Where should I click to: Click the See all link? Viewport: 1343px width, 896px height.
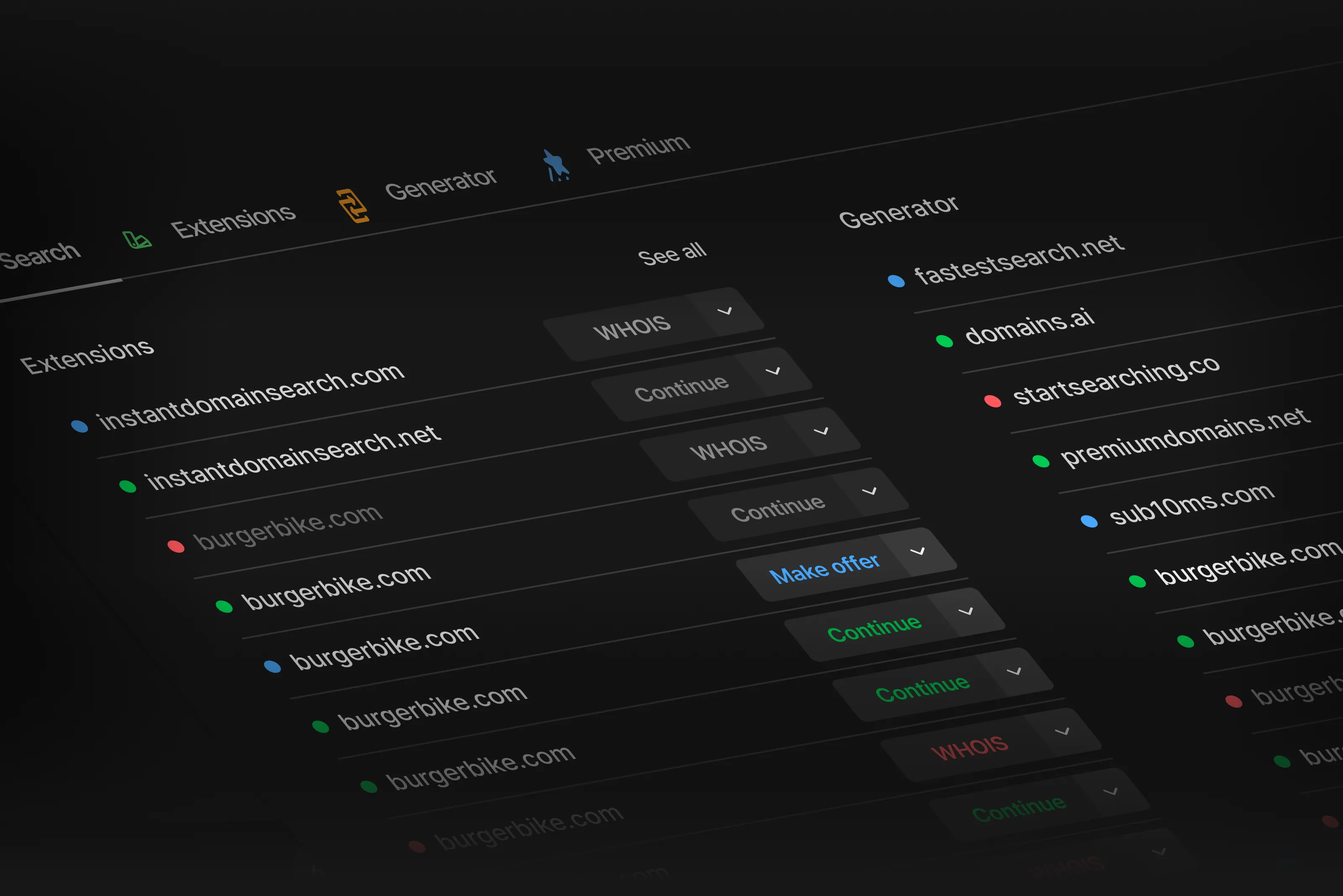click(672, 254)
